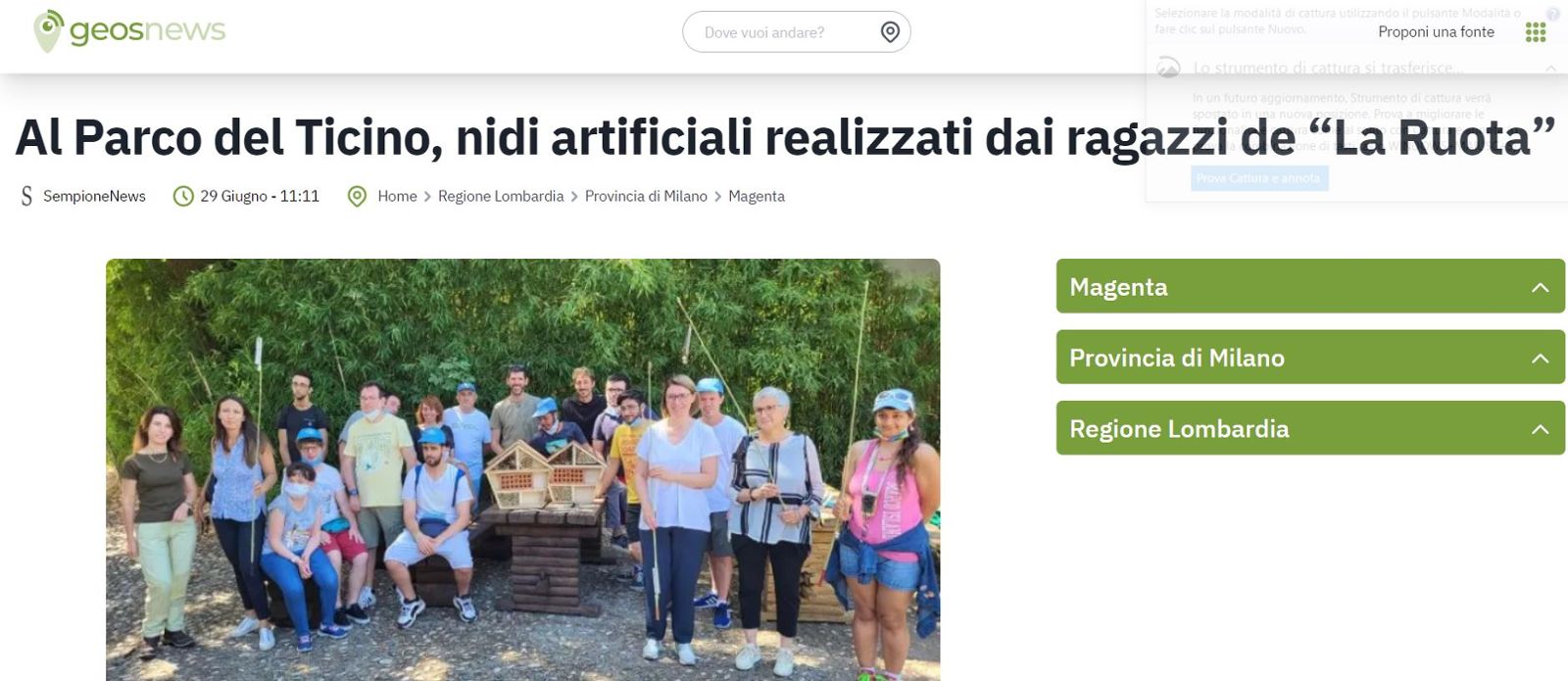Click the clock icon beside 29 Giugno
The image size is (1568, 681).
pos(183,196)
